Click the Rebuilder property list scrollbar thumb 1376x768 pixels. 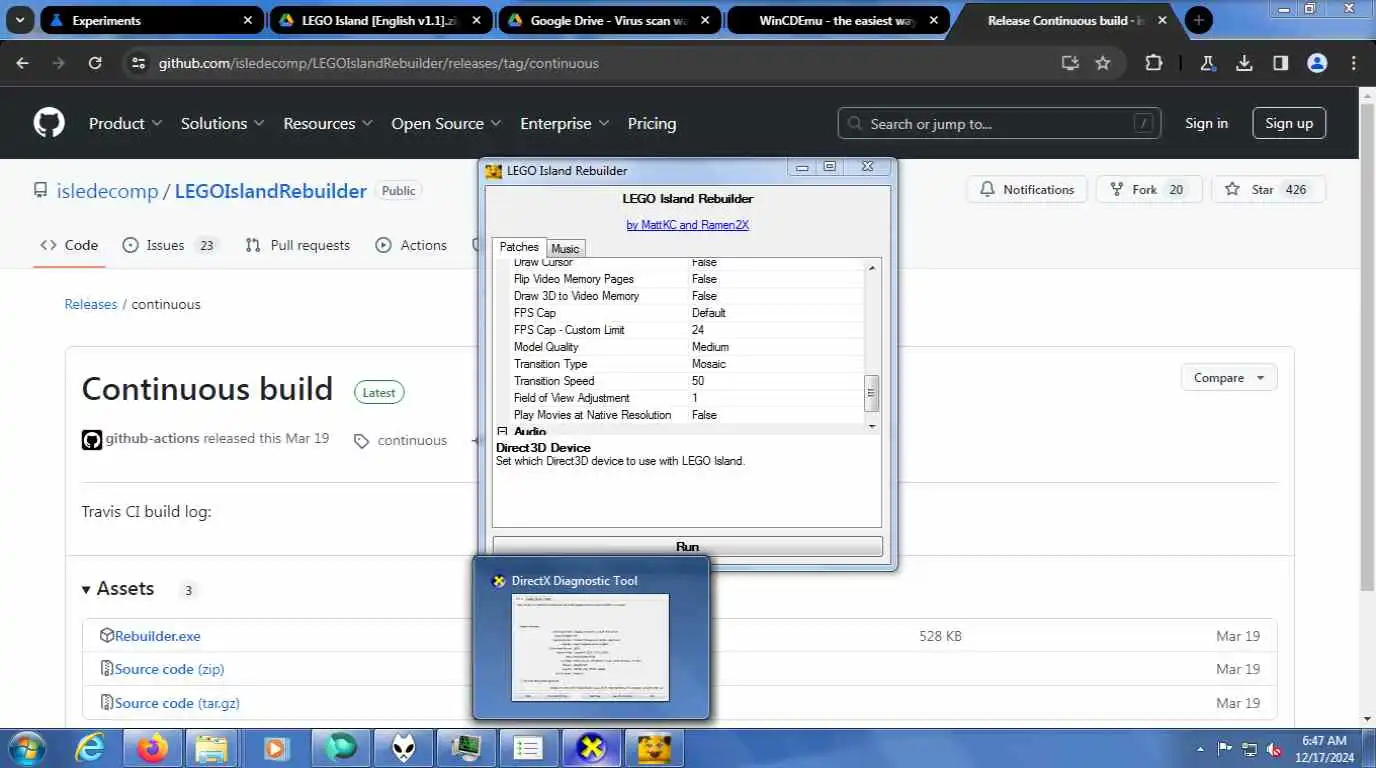(872, 393)
